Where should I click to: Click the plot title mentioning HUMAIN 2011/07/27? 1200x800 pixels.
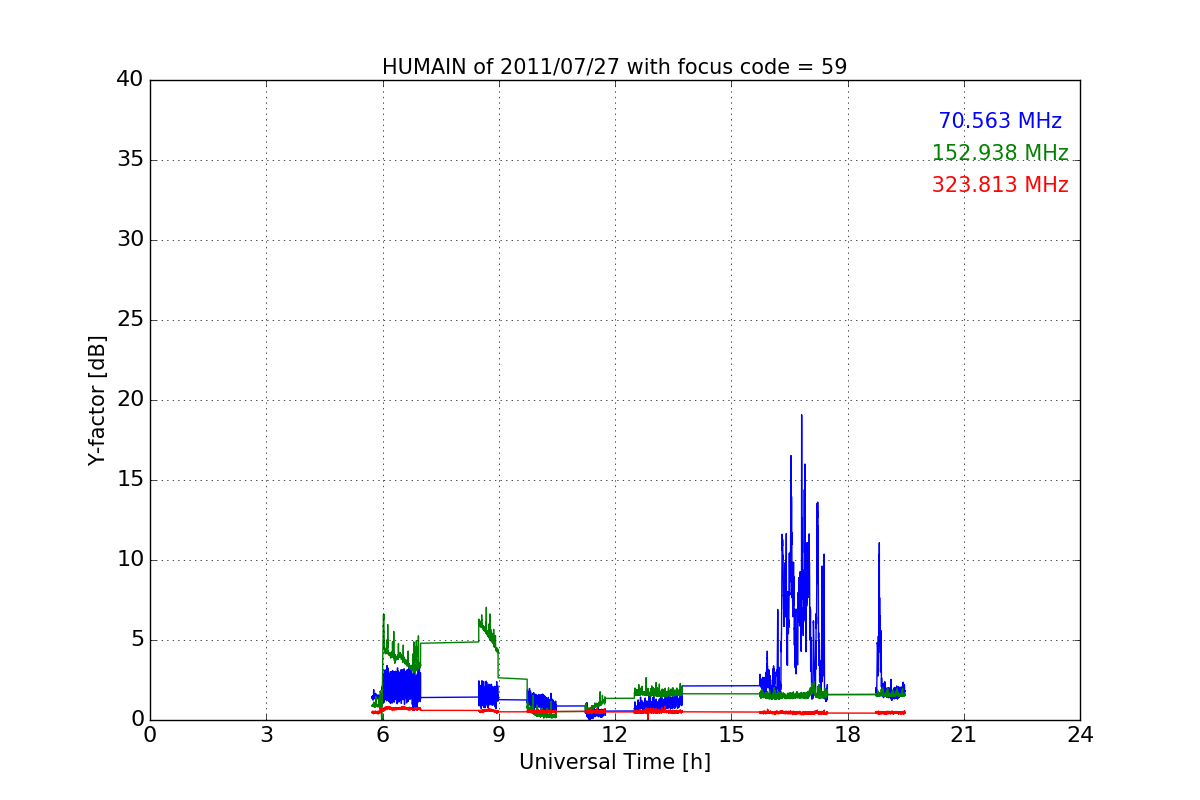pos(614,67)
